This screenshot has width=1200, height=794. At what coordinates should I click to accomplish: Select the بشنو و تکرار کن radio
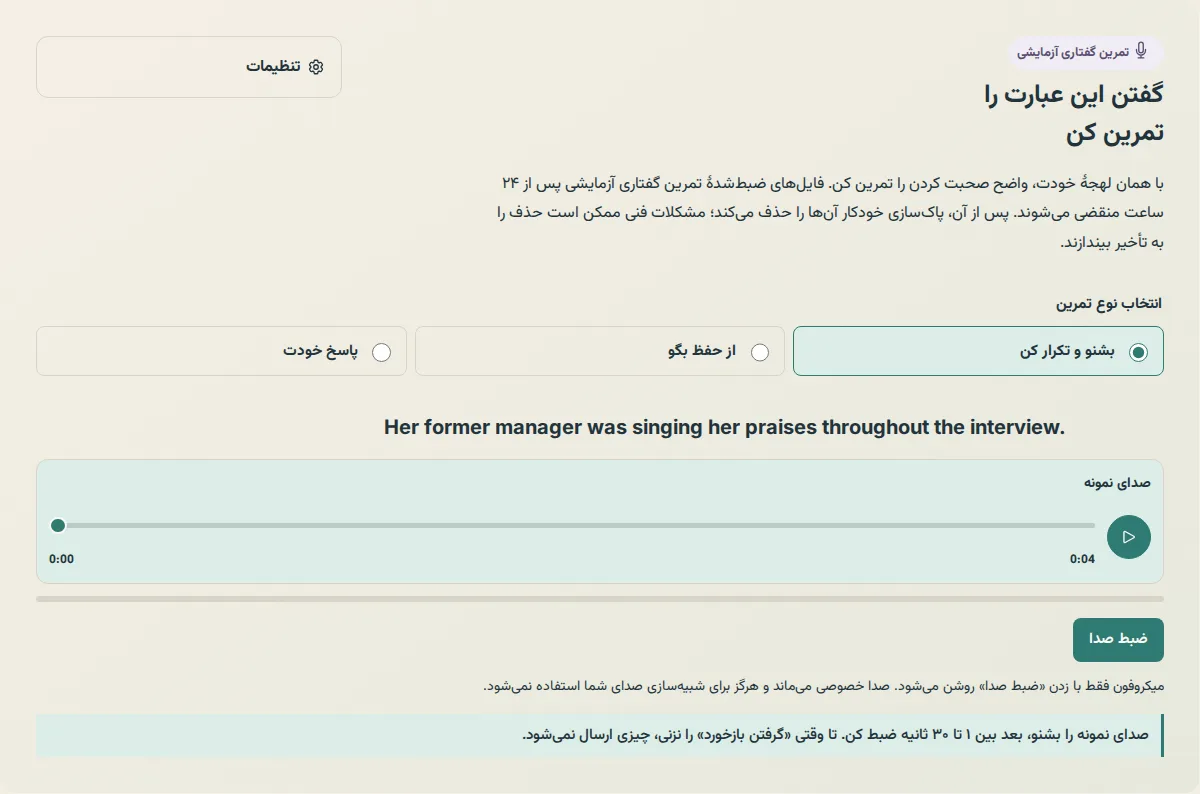coord(1138,352)
